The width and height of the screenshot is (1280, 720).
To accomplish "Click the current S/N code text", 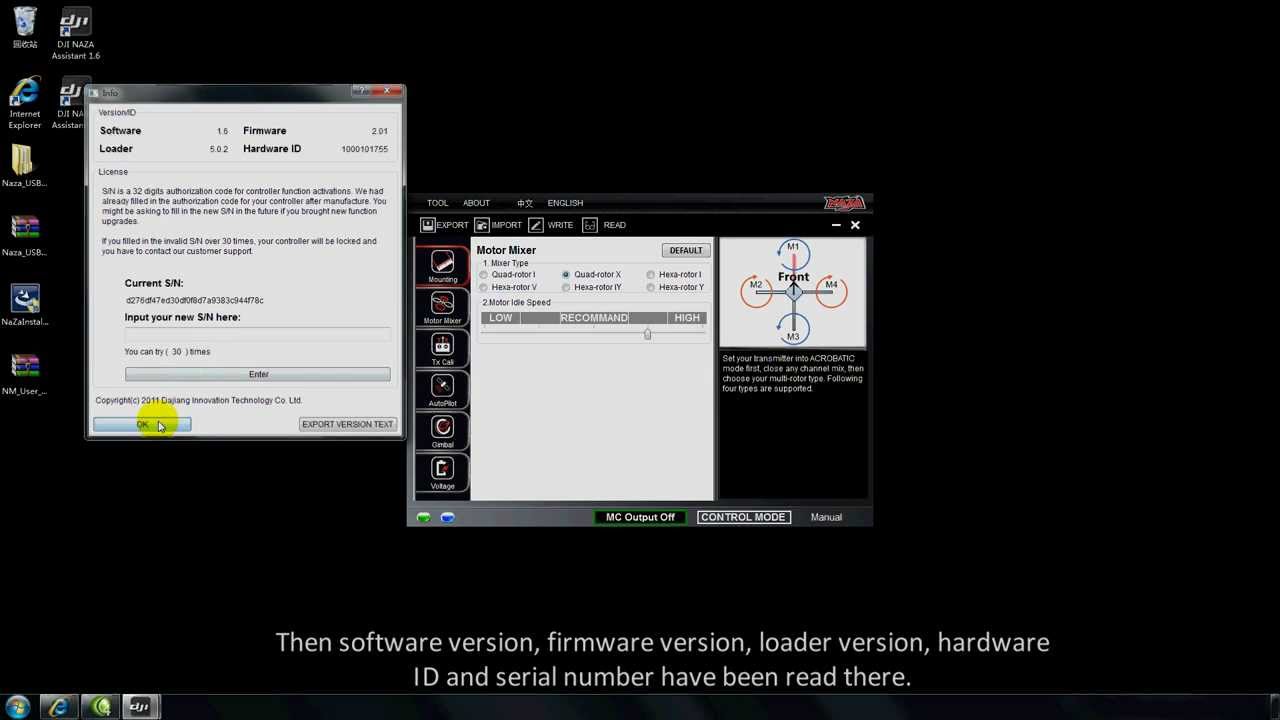I will 195,300.
